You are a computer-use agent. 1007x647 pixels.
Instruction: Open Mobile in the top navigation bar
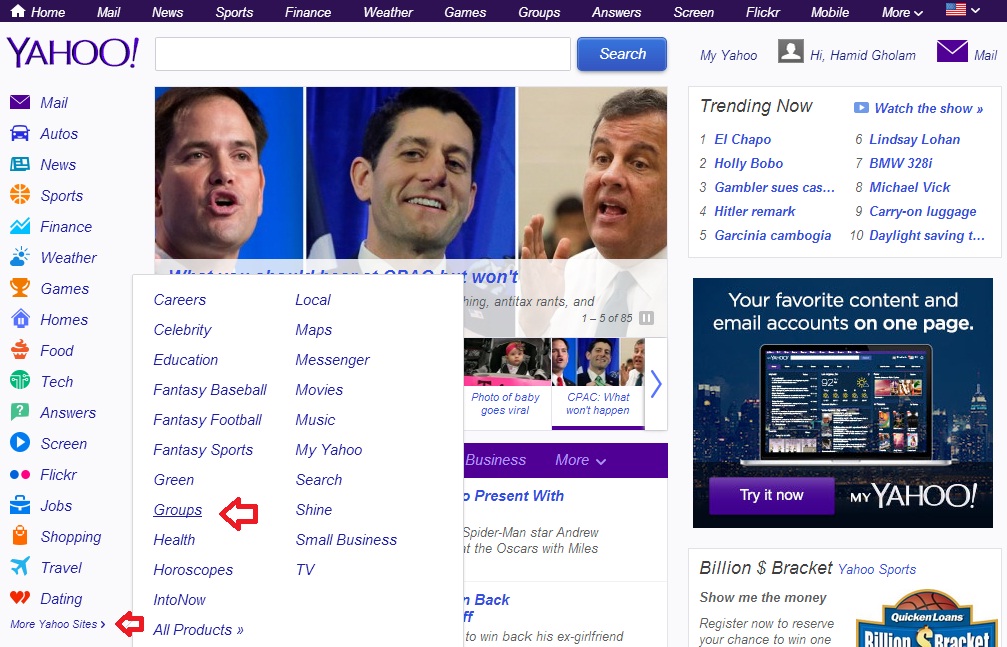[830, 12]
